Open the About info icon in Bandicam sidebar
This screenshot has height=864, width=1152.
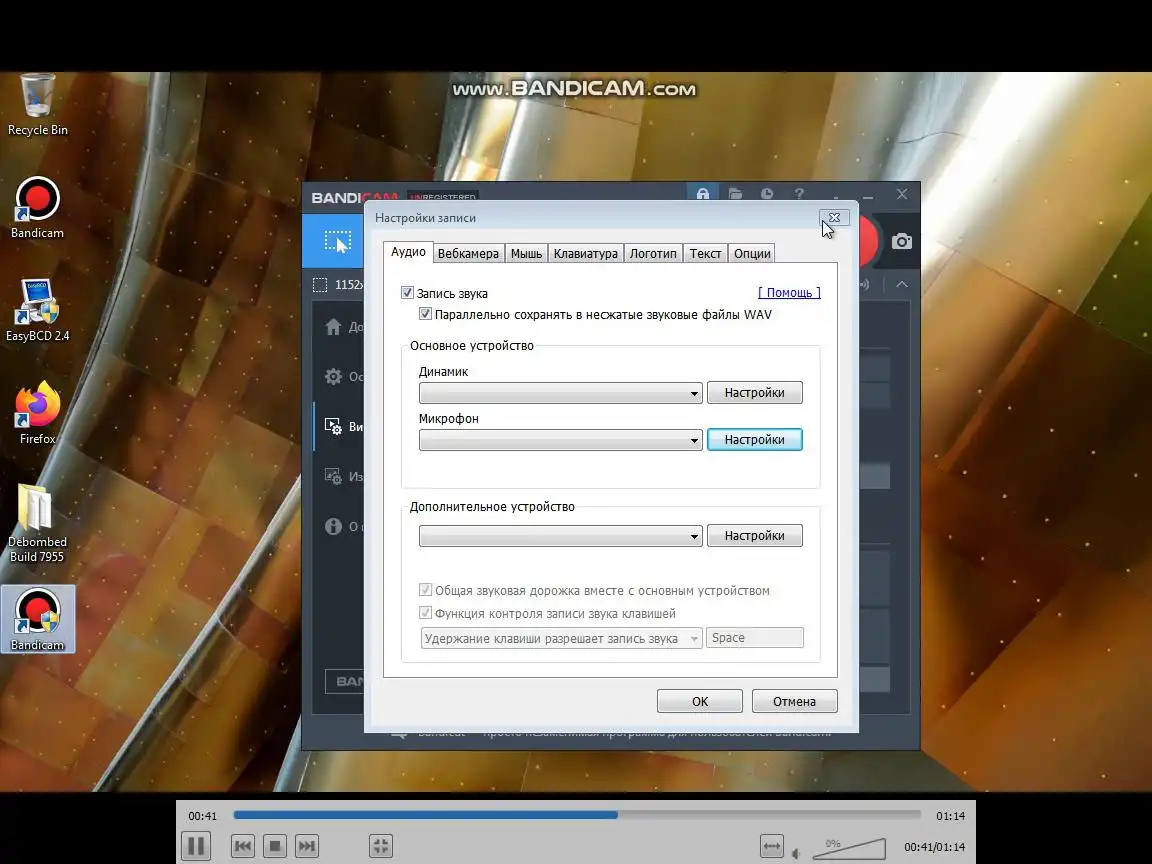(334, 526)
